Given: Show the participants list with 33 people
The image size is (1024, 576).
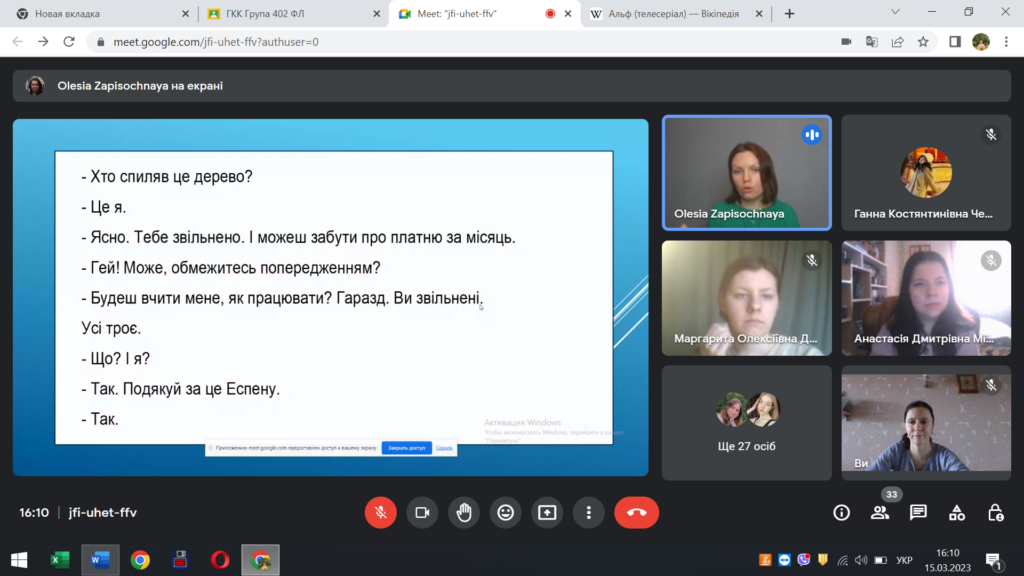Looking at the screenshot, I should (x=880, y=512).
